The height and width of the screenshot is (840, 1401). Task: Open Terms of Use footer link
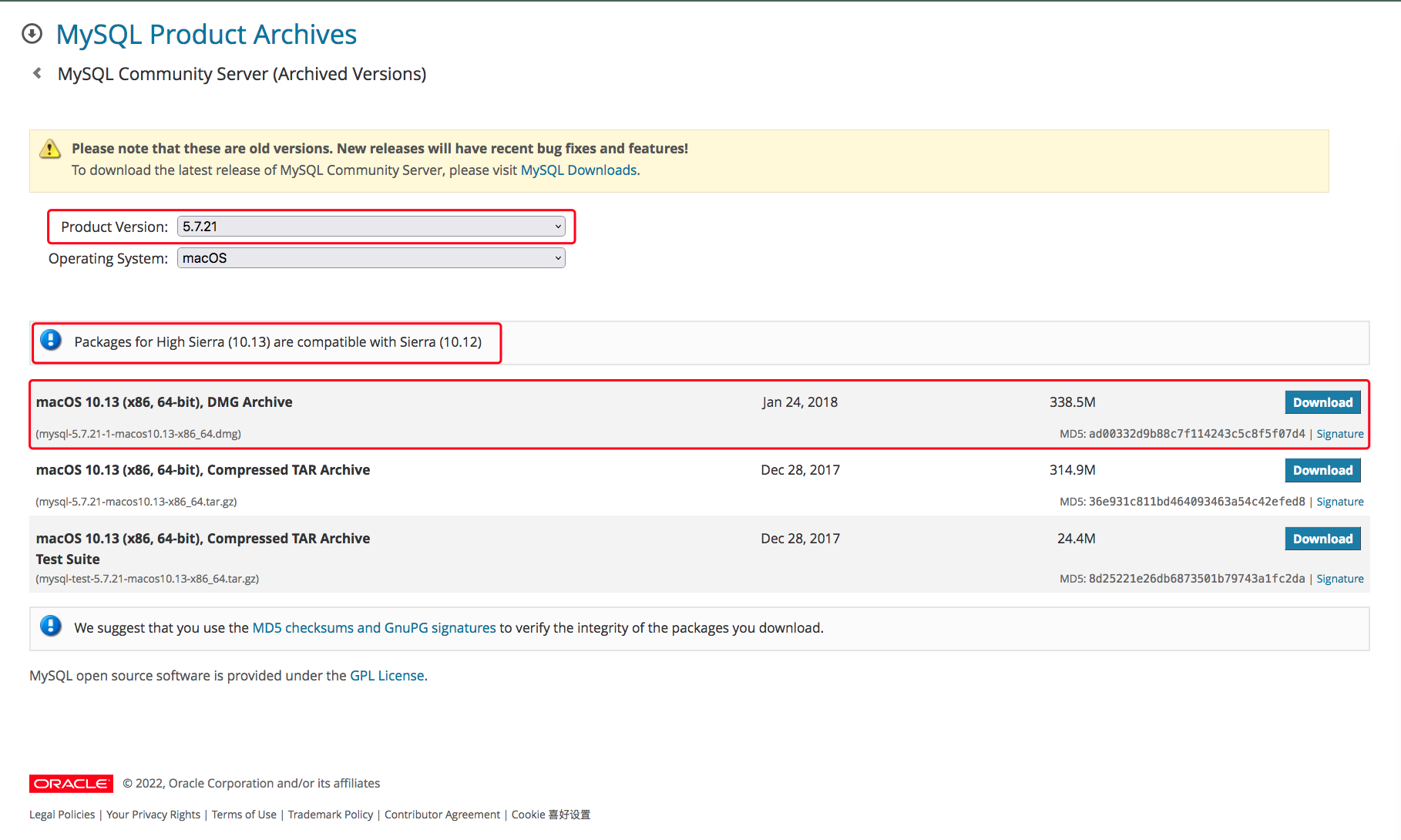click(244, 815)
